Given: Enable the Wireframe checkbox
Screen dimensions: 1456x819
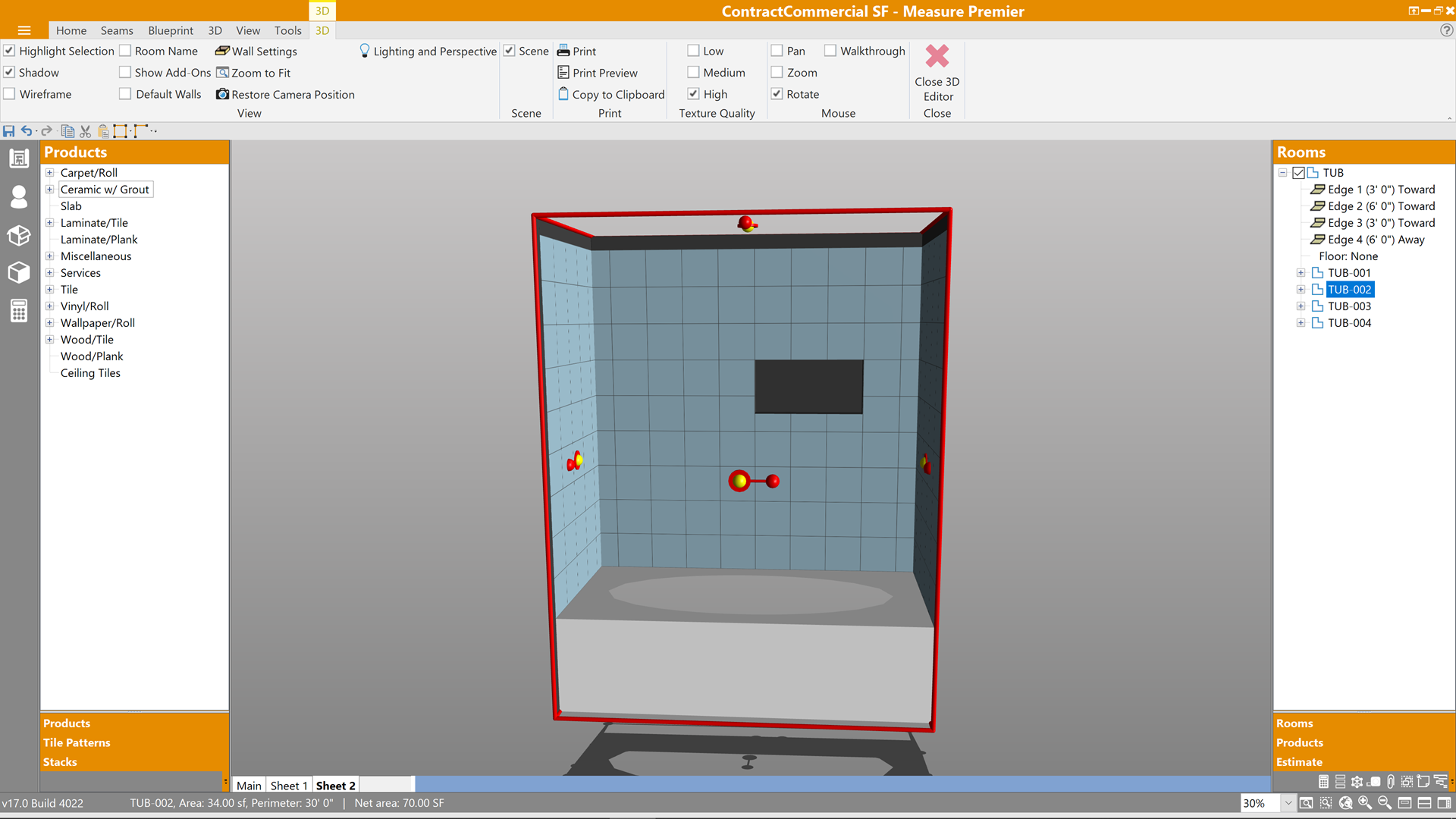Looking at the screenshot, I should [x=10, y=94].
